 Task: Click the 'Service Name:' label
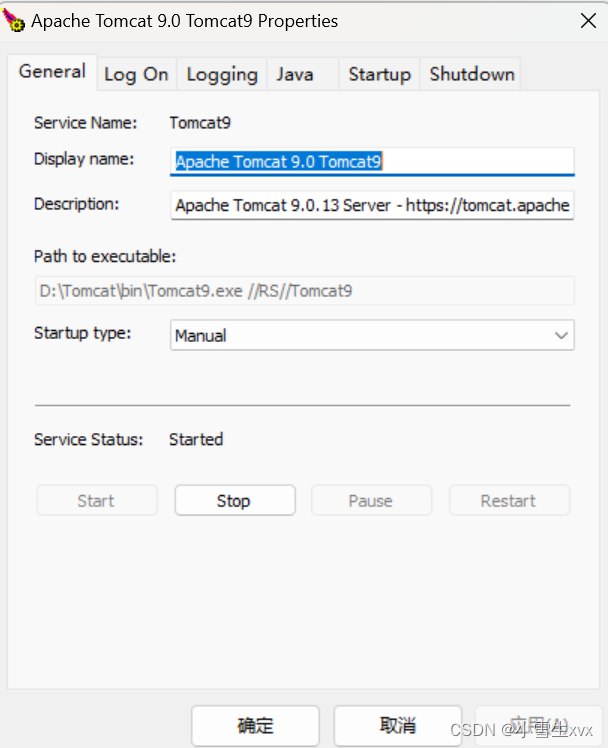85,123
